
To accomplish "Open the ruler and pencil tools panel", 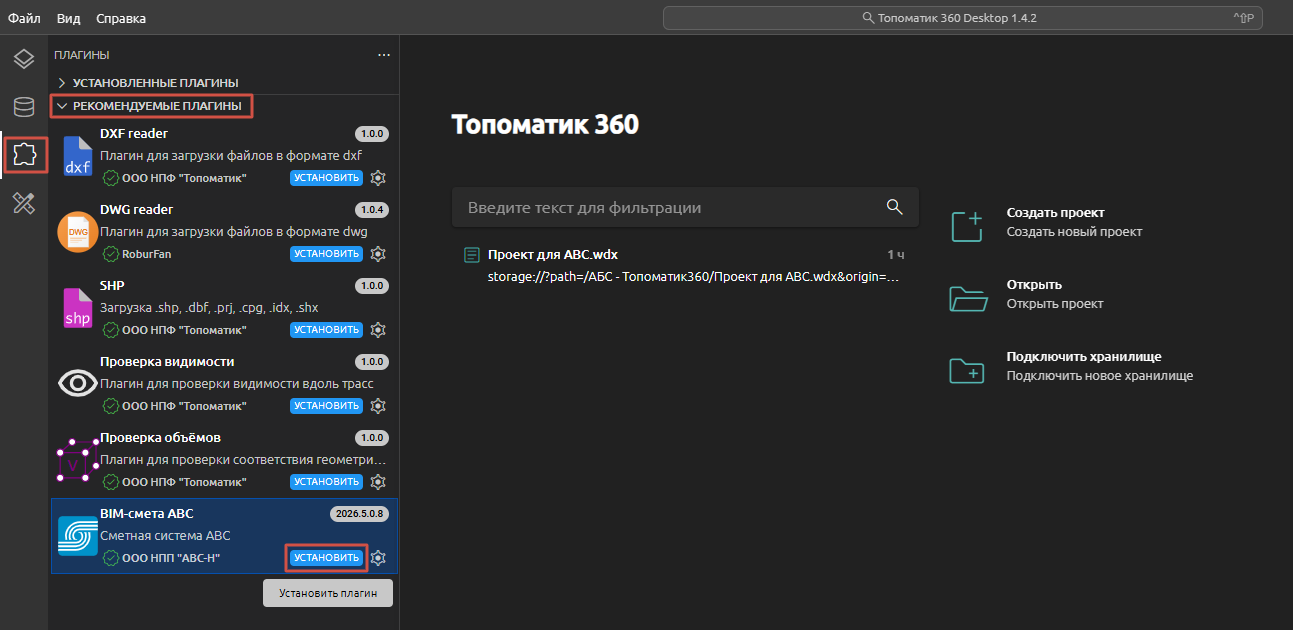I will coord(24,204).
